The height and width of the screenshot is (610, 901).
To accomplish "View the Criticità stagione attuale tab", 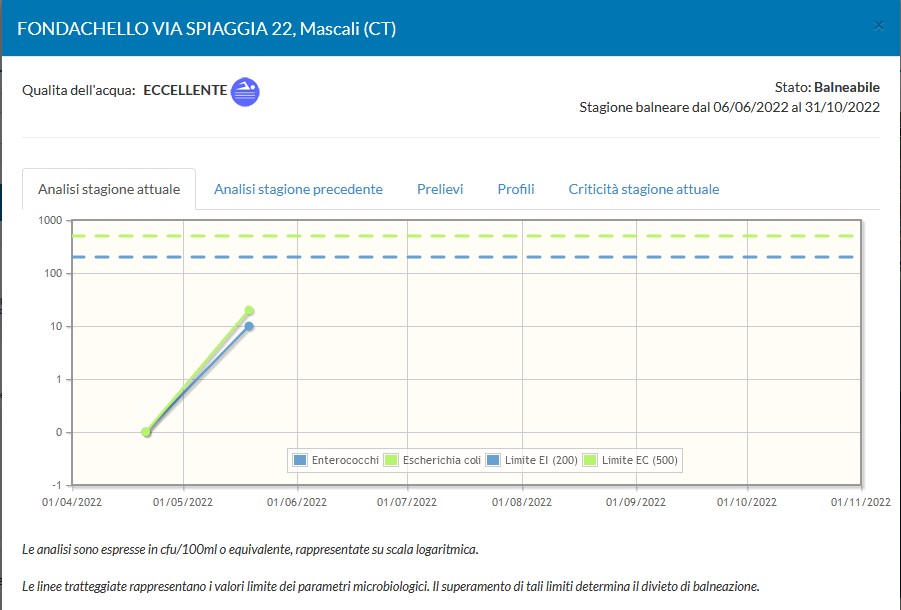I will 643,189.
